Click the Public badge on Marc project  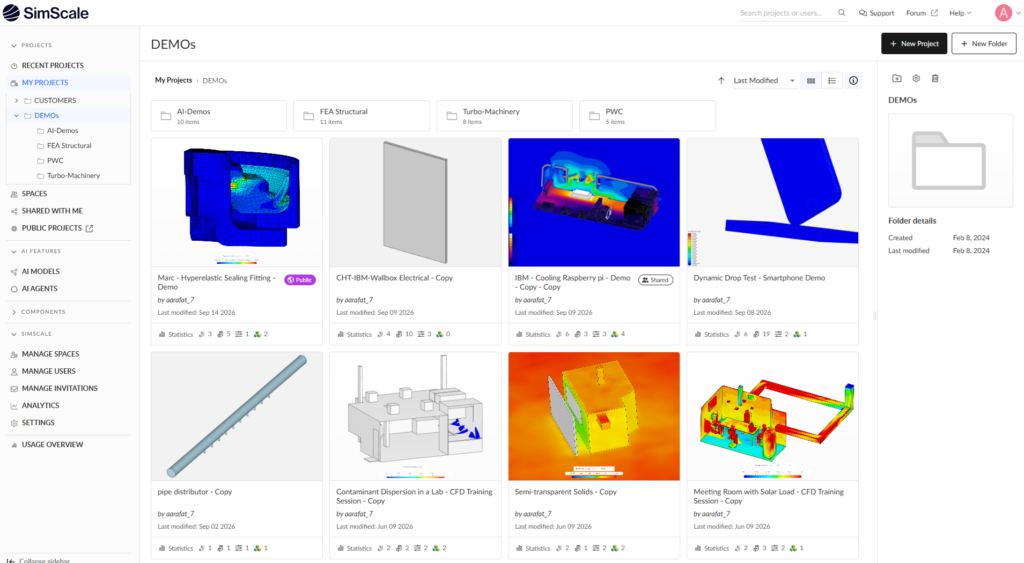pos(300,280)
